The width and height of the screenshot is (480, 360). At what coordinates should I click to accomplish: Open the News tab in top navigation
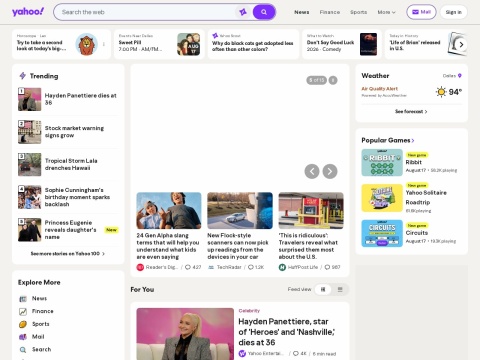point(302,12)
